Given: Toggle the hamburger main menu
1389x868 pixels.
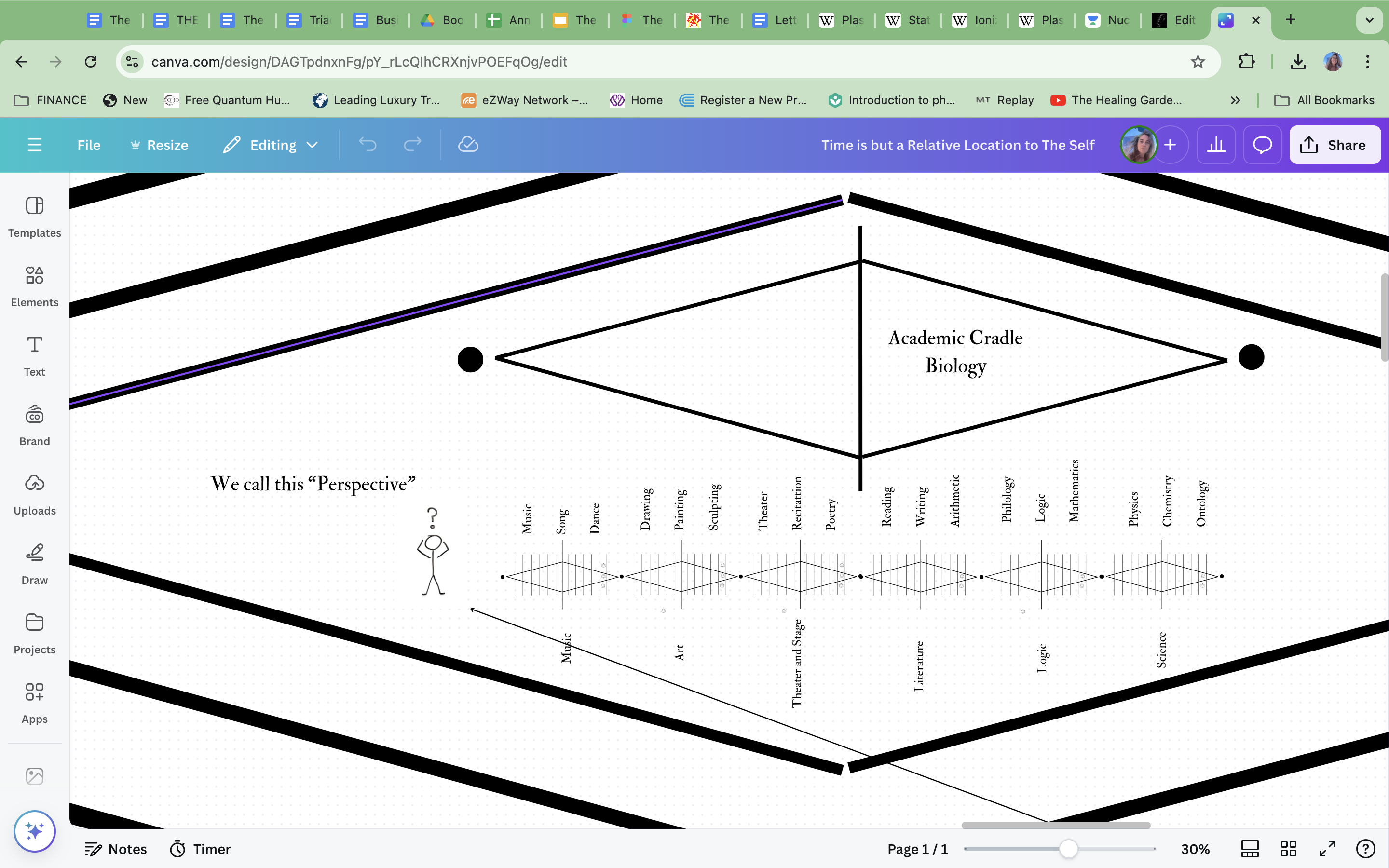Looking at the screenshot, I should pos(34,145).
